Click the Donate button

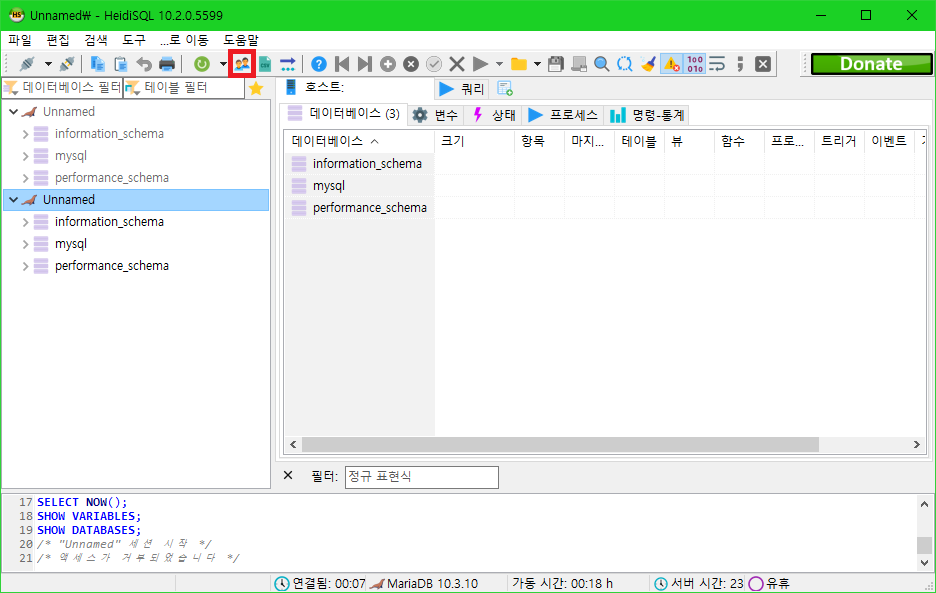(x=872, y=64)
